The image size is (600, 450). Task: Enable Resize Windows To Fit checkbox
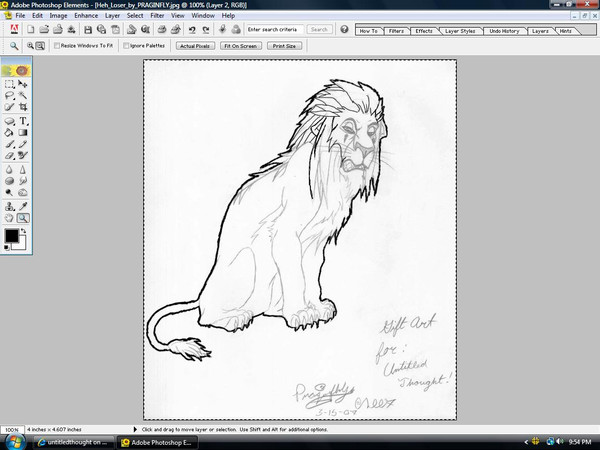pos(57,46)
